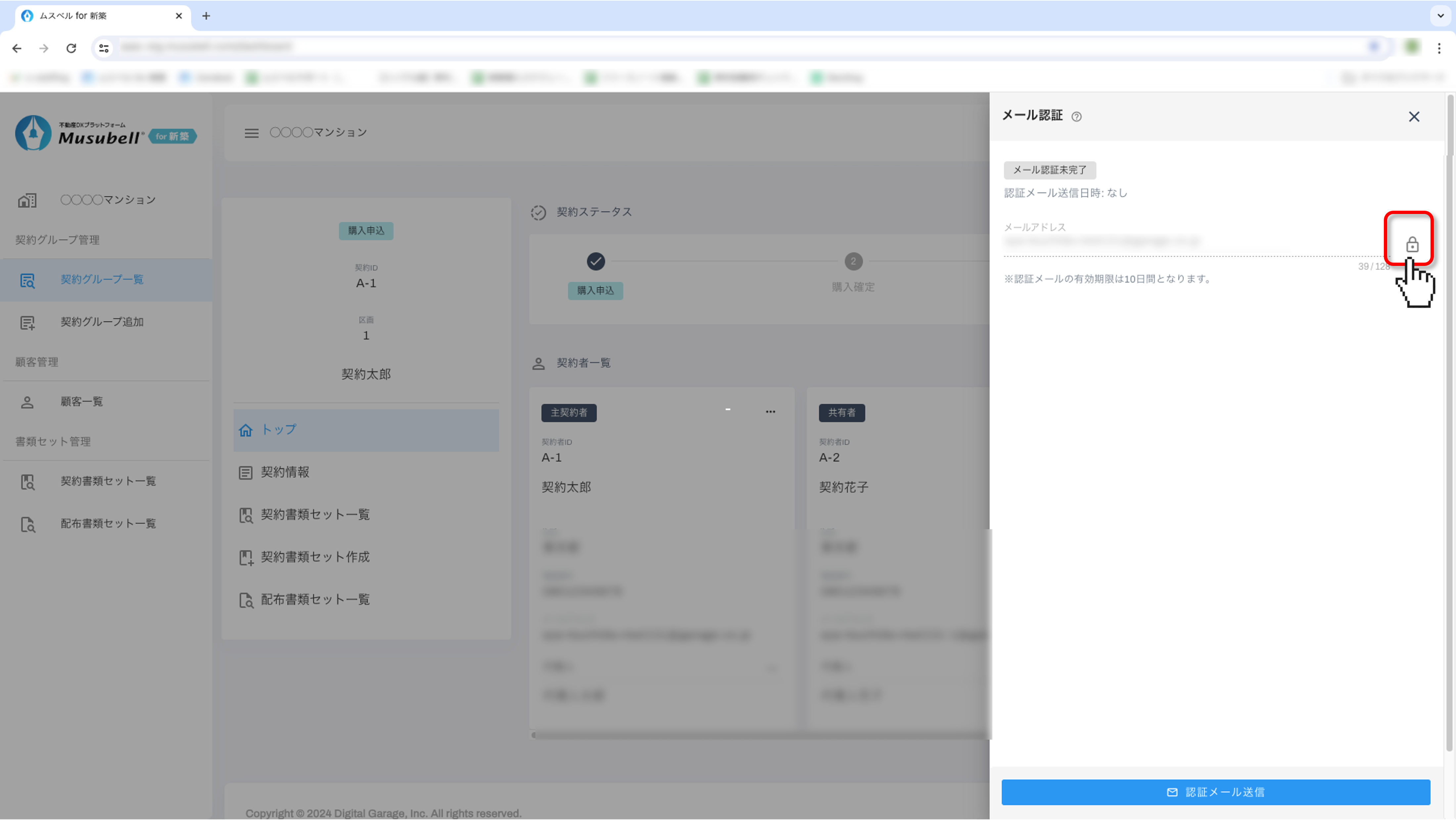Select the 契約グループ追加 sidebar icon
Screen dimensions: 1456x820
(x=27, y=322)
